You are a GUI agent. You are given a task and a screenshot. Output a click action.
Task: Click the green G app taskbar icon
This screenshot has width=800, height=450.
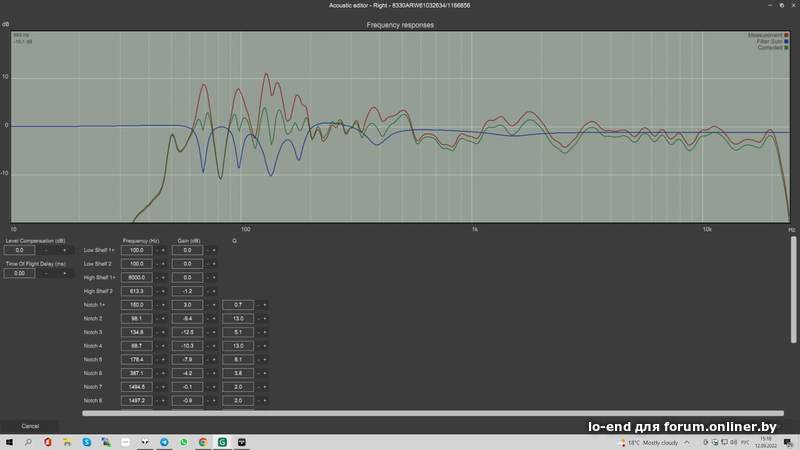(222, 442)
